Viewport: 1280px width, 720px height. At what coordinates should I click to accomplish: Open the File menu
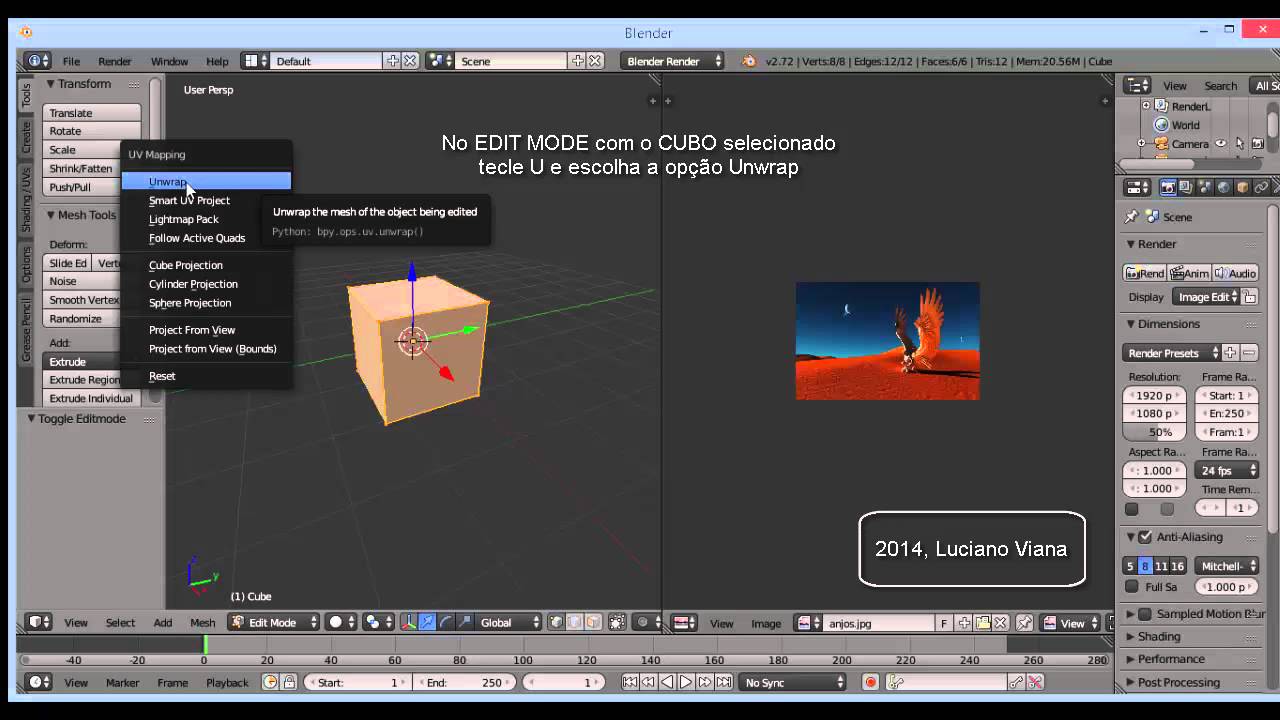coord(72,61)
